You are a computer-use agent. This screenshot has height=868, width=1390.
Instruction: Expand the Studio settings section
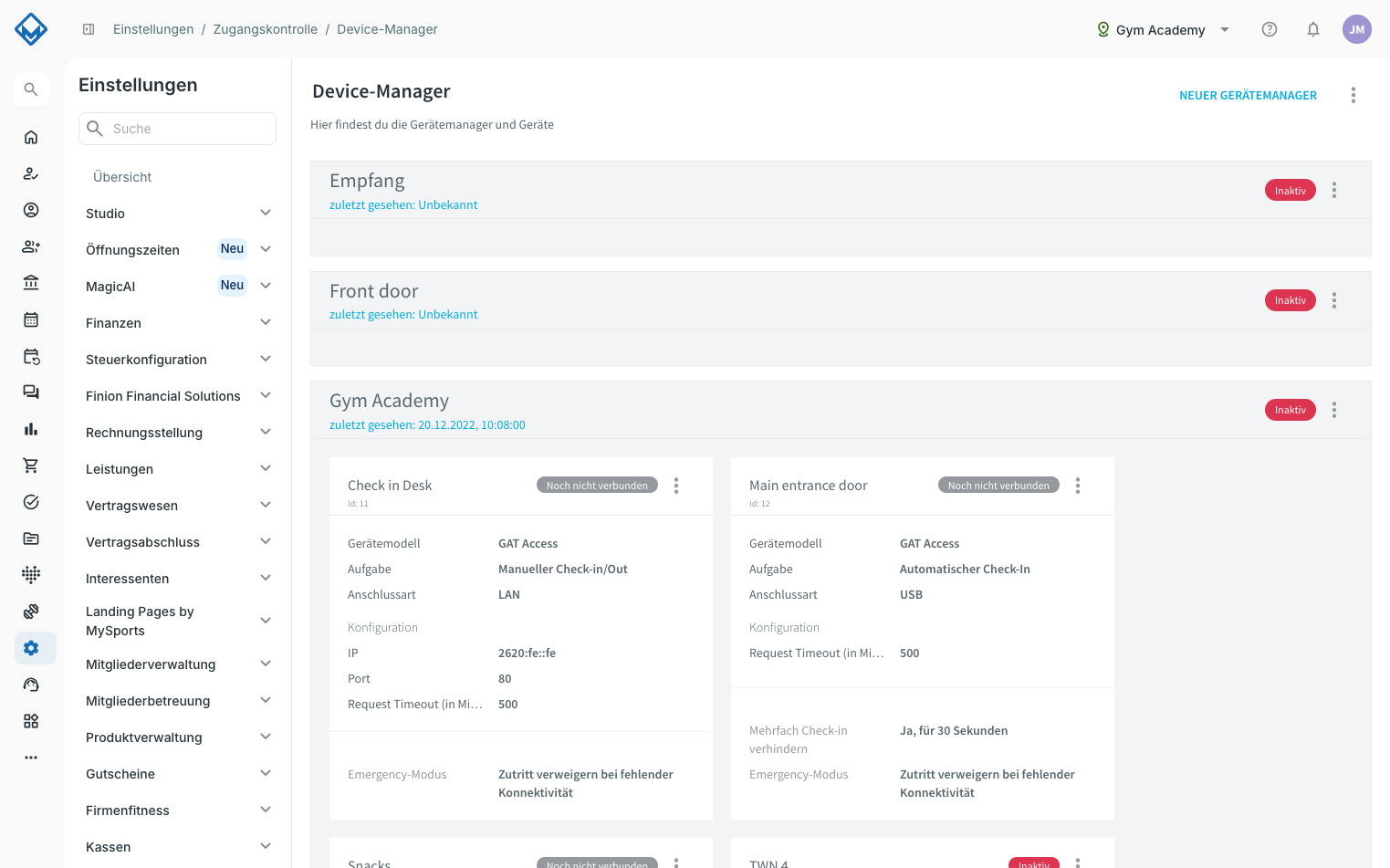pos(177,214)
